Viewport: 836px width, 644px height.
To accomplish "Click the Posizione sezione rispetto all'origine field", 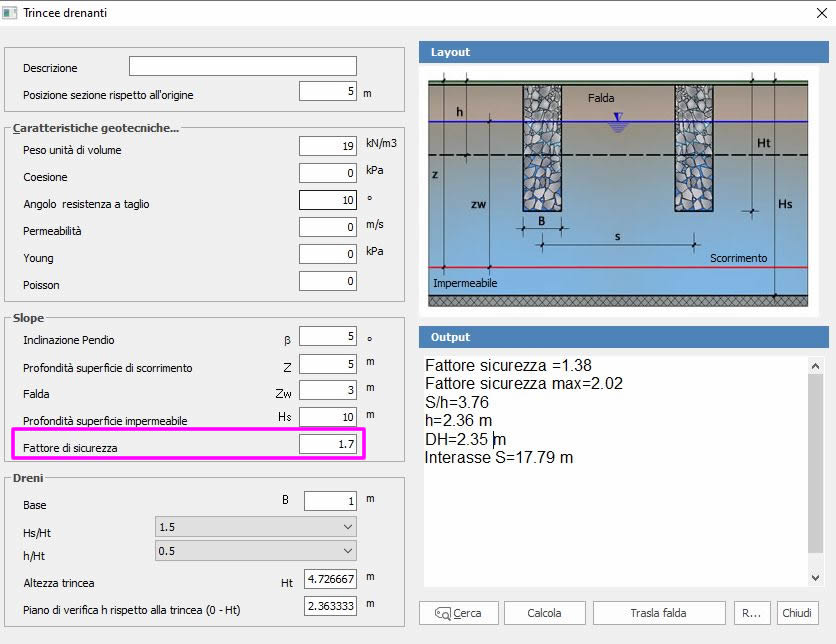I will [x=328, y=91].
